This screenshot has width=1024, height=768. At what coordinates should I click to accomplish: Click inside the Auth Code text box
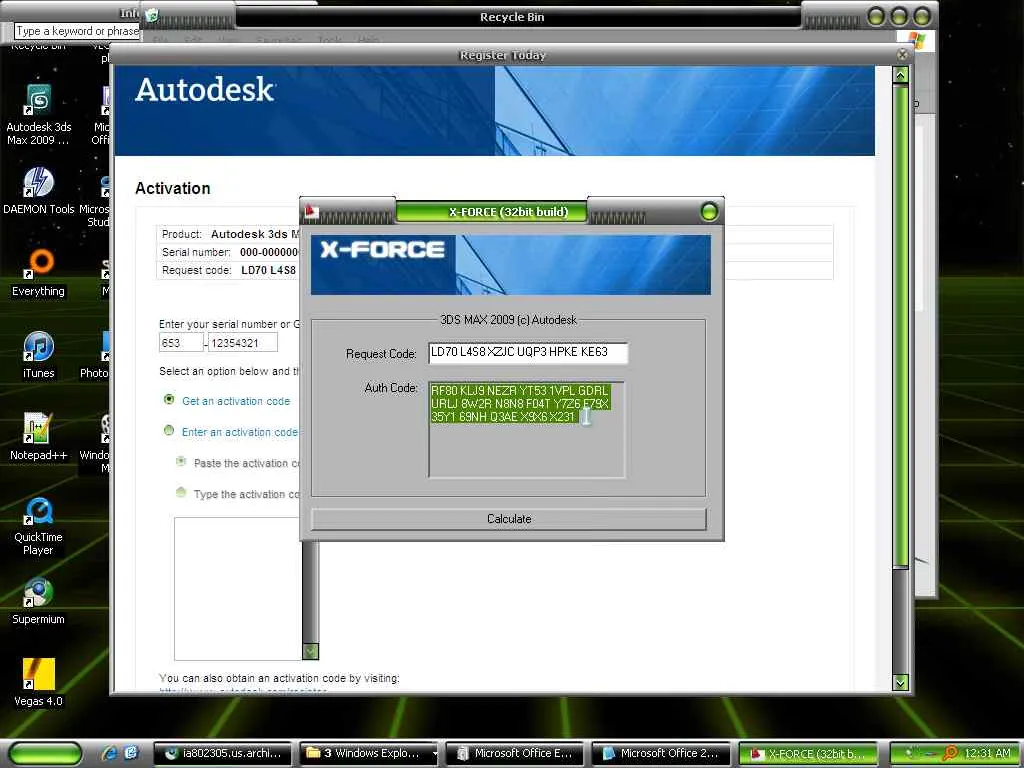pyautogui.click(x=526, y=430)
